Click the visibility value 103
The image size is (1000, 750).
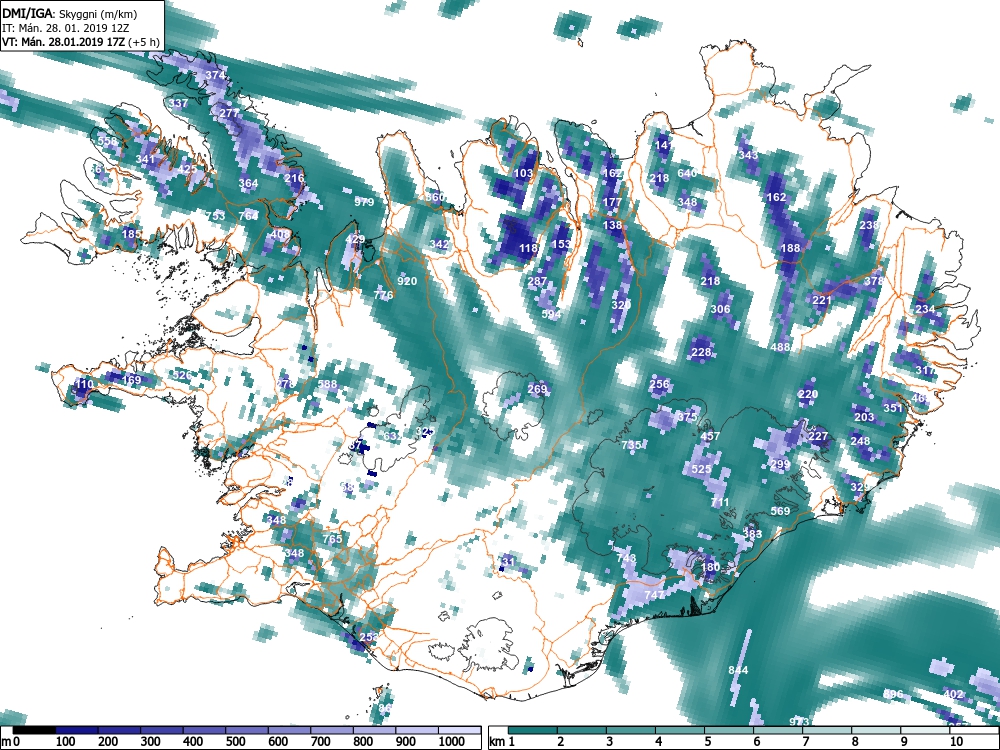(x=523, y=173)
